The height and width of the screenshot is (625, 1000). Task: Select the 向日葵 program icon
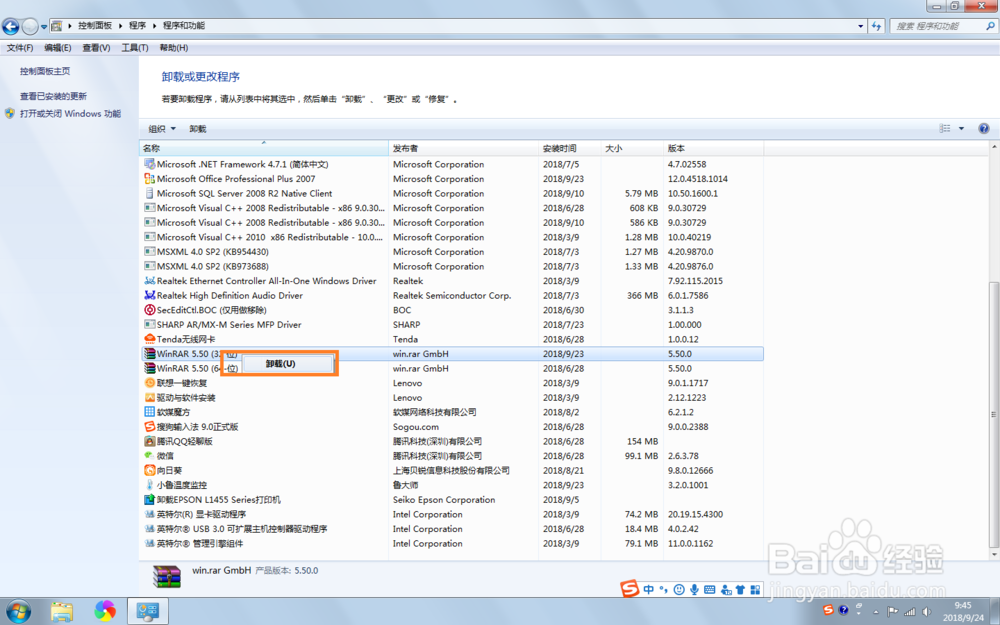149,471
